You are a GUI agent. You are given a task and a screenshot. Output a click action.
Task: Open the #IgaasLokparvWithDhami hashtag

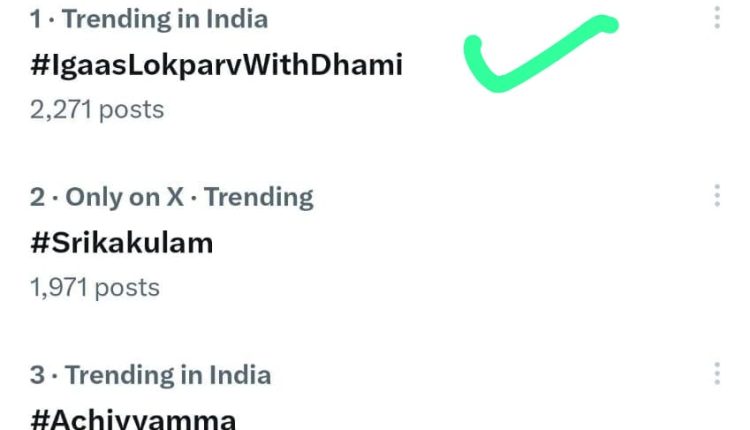(x=216, y=65)
